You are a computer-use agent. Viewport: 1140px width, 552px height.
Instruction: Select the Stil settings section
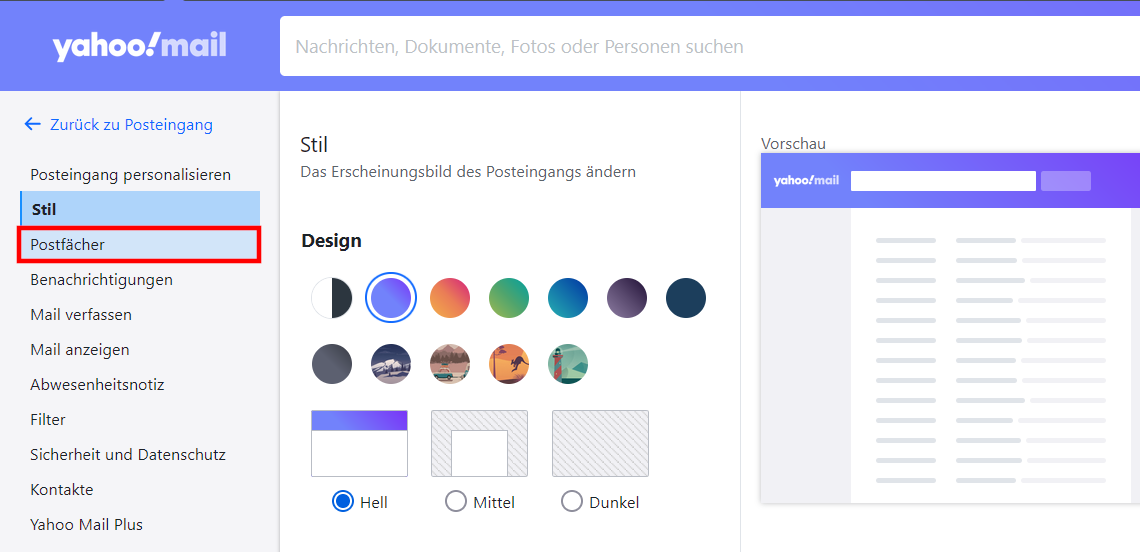coord(140,208)
